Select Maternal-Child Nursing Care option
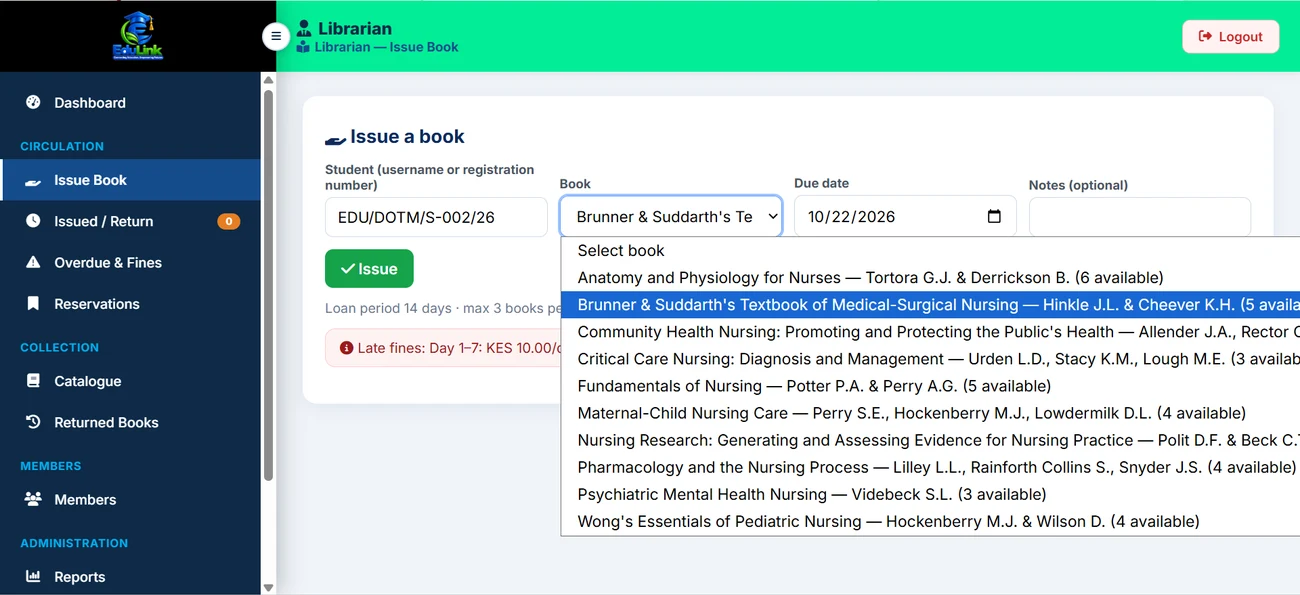This screenshot has height=595, width=1300. 930,412
